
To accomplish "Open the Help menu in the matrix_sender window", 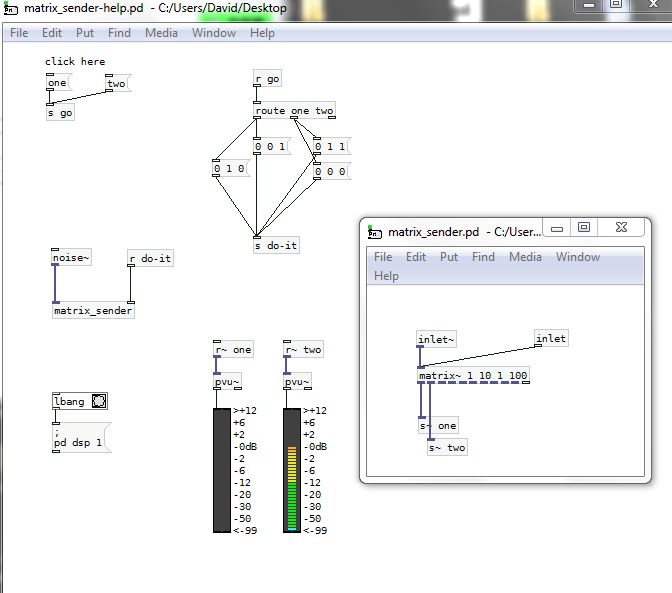I will 386,276.
